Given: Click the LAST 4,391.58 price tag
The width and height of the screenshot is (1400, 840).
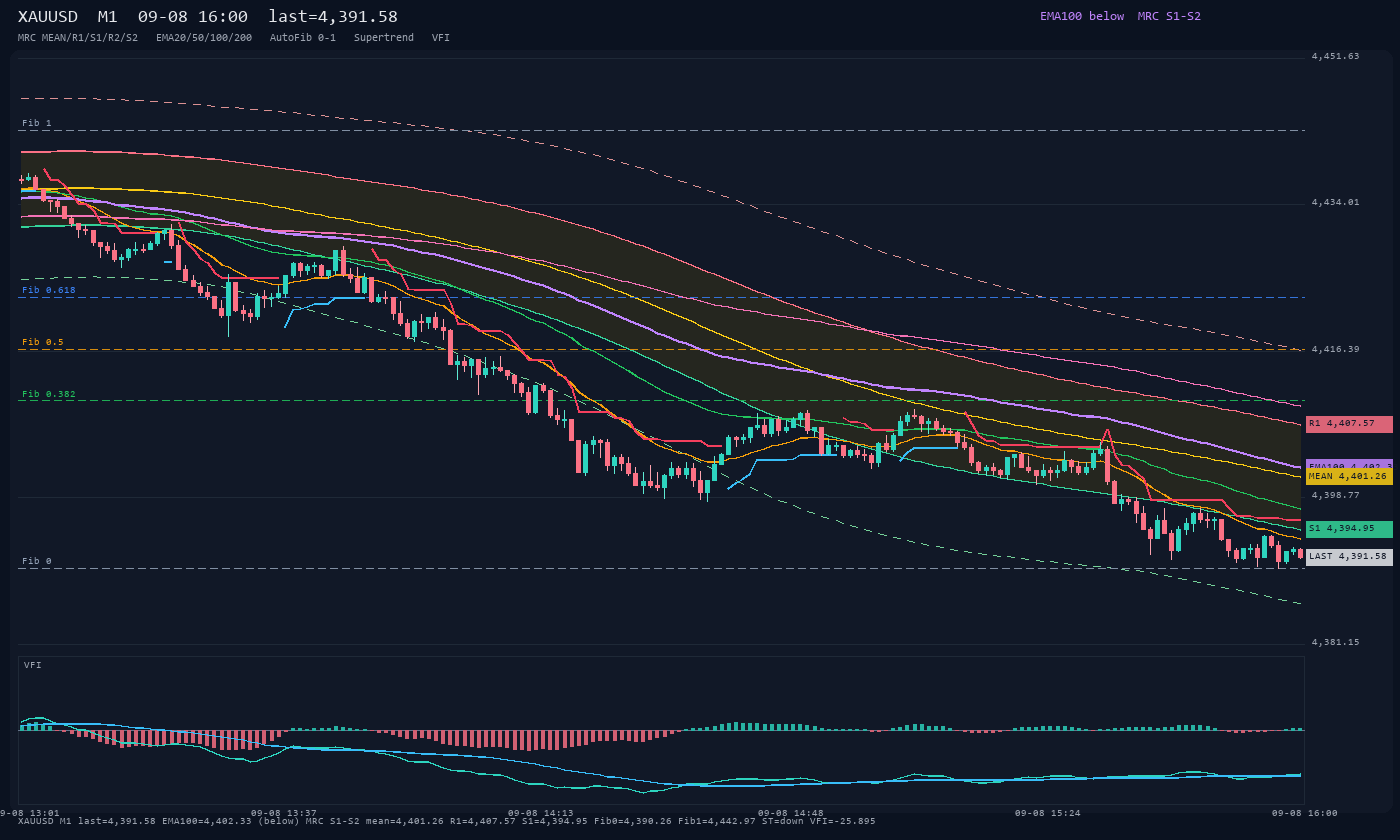Looking at the screenshot, I should coord(1349,557).
